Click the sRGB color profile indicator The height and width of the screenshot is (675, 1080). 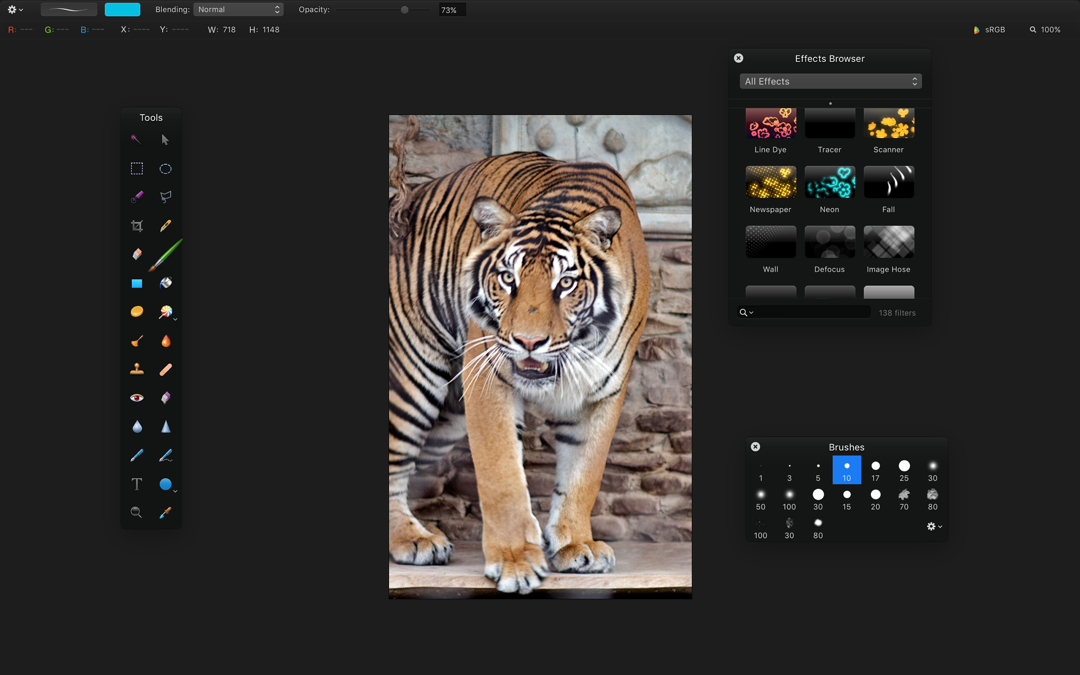[989, 30]
